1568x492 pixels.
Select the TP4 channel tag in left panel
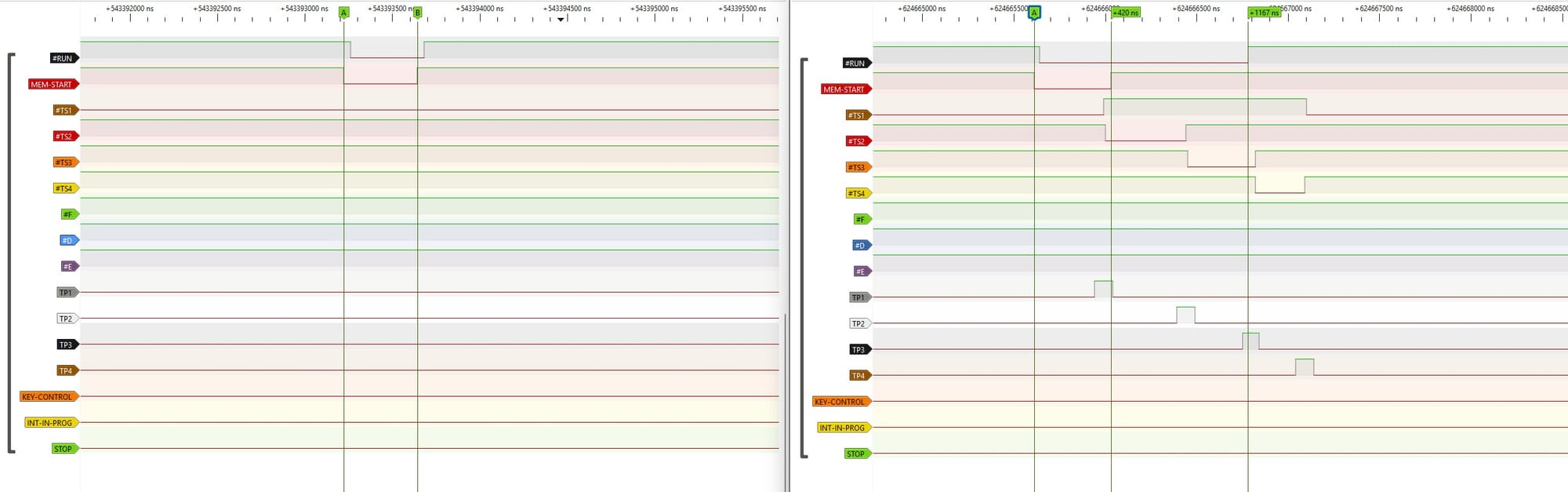pyautogui.click(x=67, y=370)
